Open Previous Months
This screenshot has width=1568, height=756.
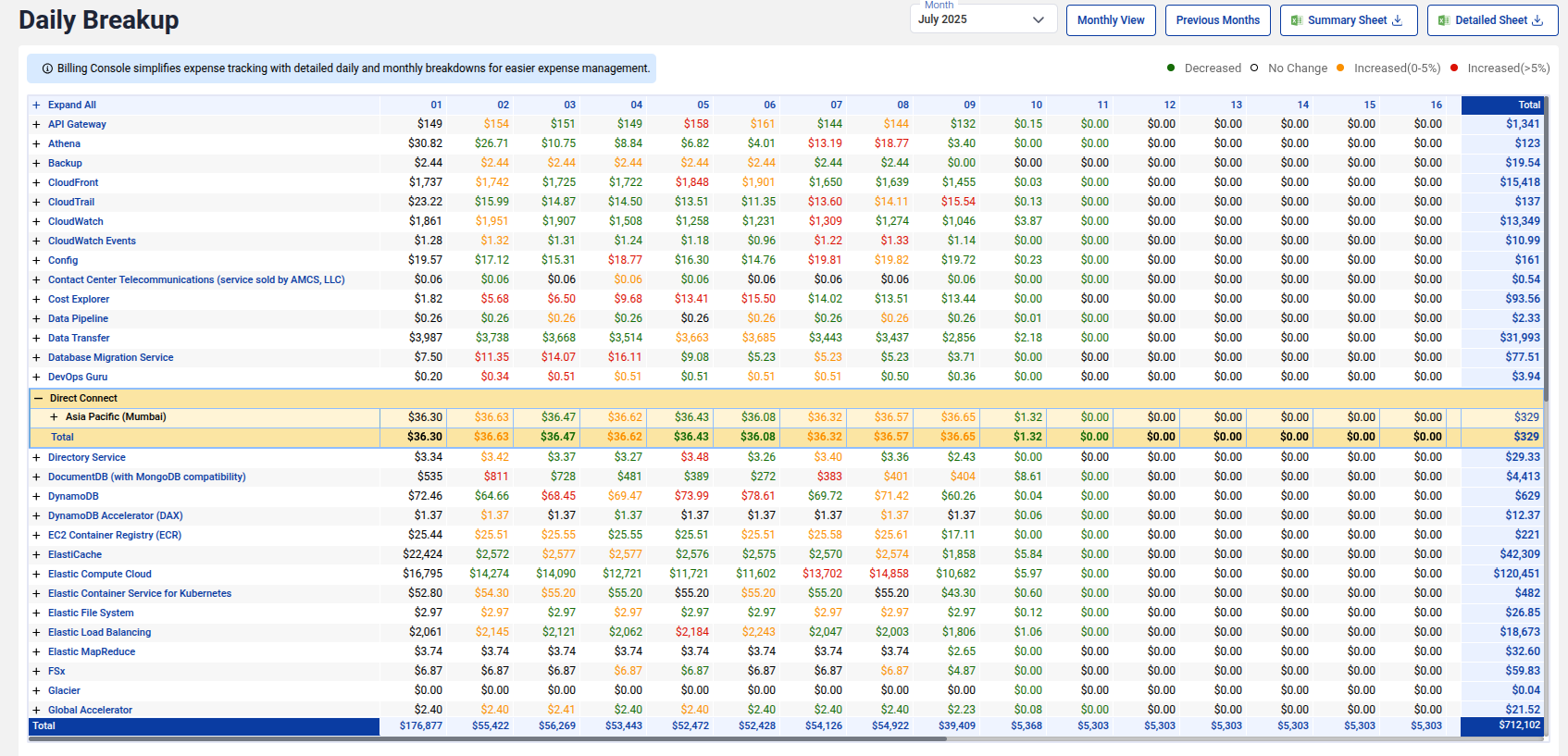click(x=1217, y=20)
